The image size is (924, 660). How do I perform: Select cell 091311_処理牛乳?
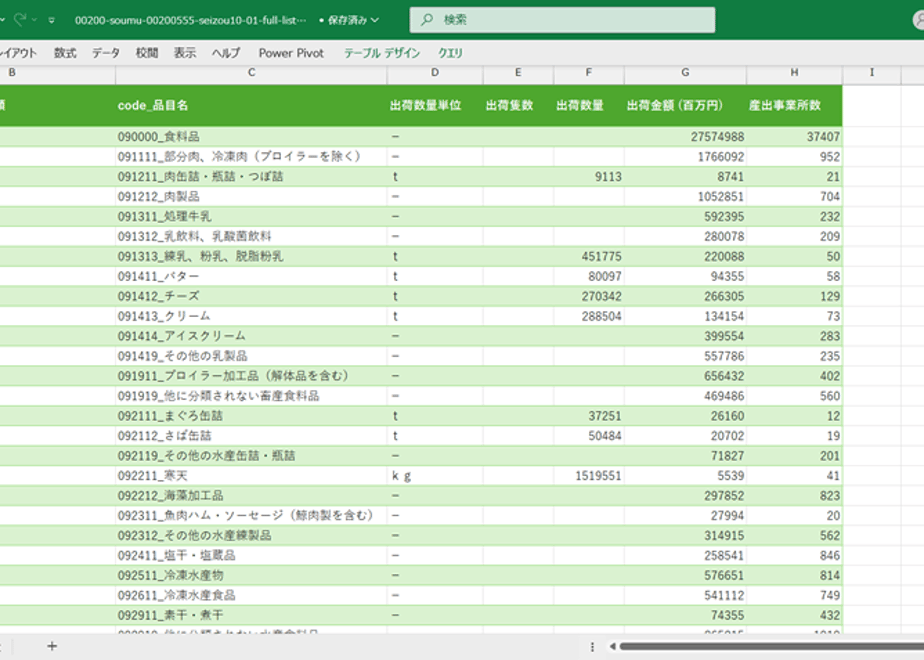click(252, 216)
